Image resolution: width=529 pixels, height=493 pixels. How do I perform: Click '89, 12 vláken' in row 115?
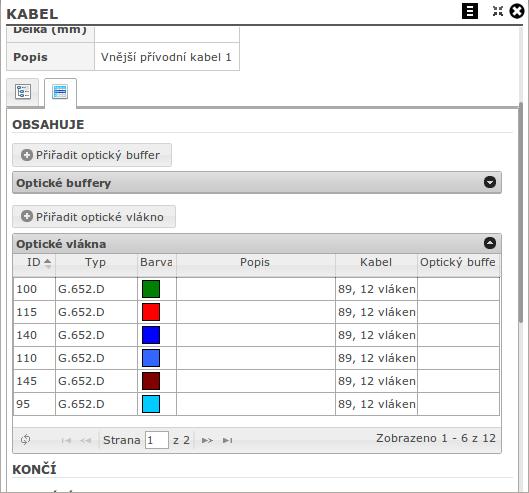pos(377,312)
